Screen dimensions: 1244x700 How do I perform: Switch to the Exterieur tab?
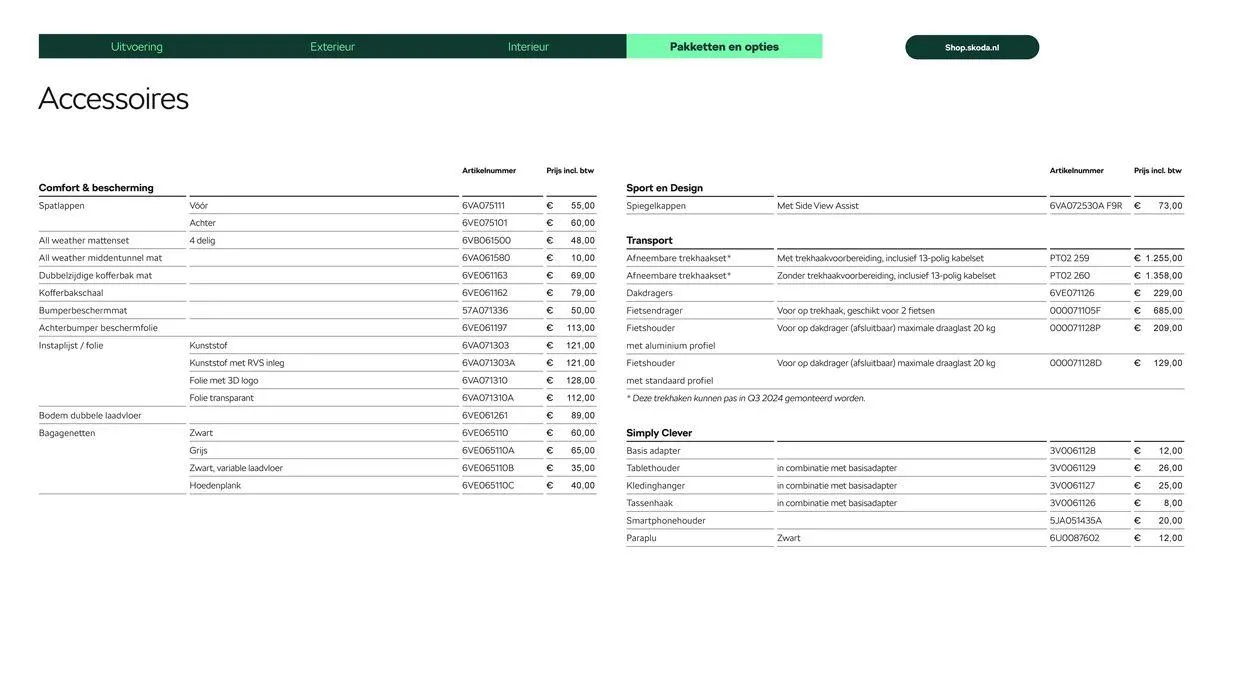click(x=332, y=47)
